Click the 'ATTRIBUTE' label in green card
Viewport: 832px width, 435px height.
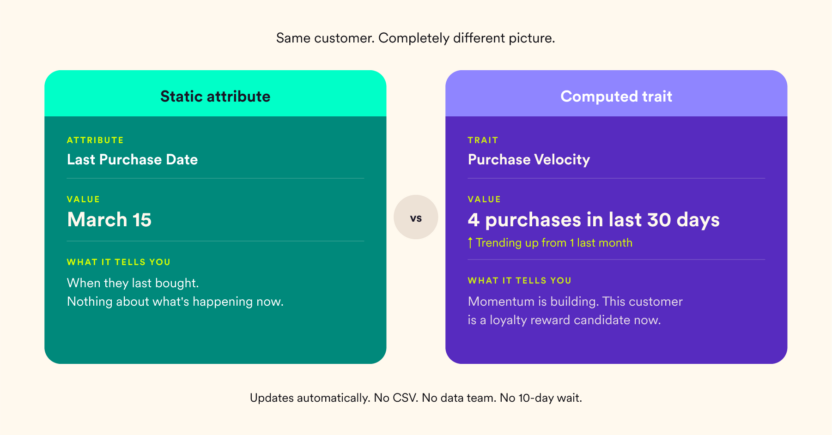click(96, 140)
